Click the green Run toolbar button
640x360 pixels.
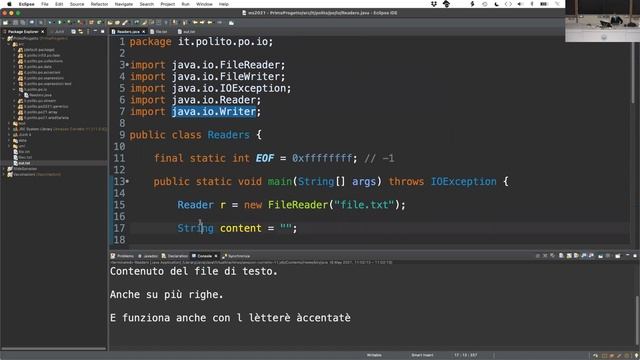(x=60, y=22)
